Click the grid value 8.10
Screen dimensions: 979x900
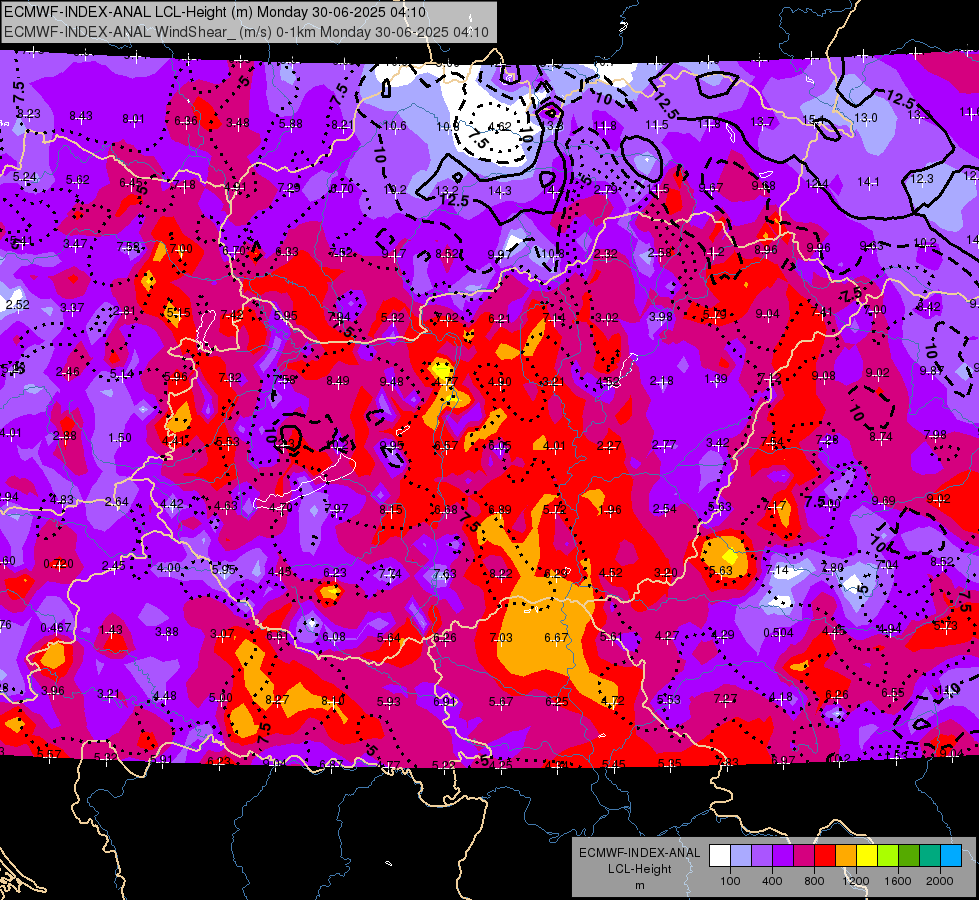coord(333,701)
